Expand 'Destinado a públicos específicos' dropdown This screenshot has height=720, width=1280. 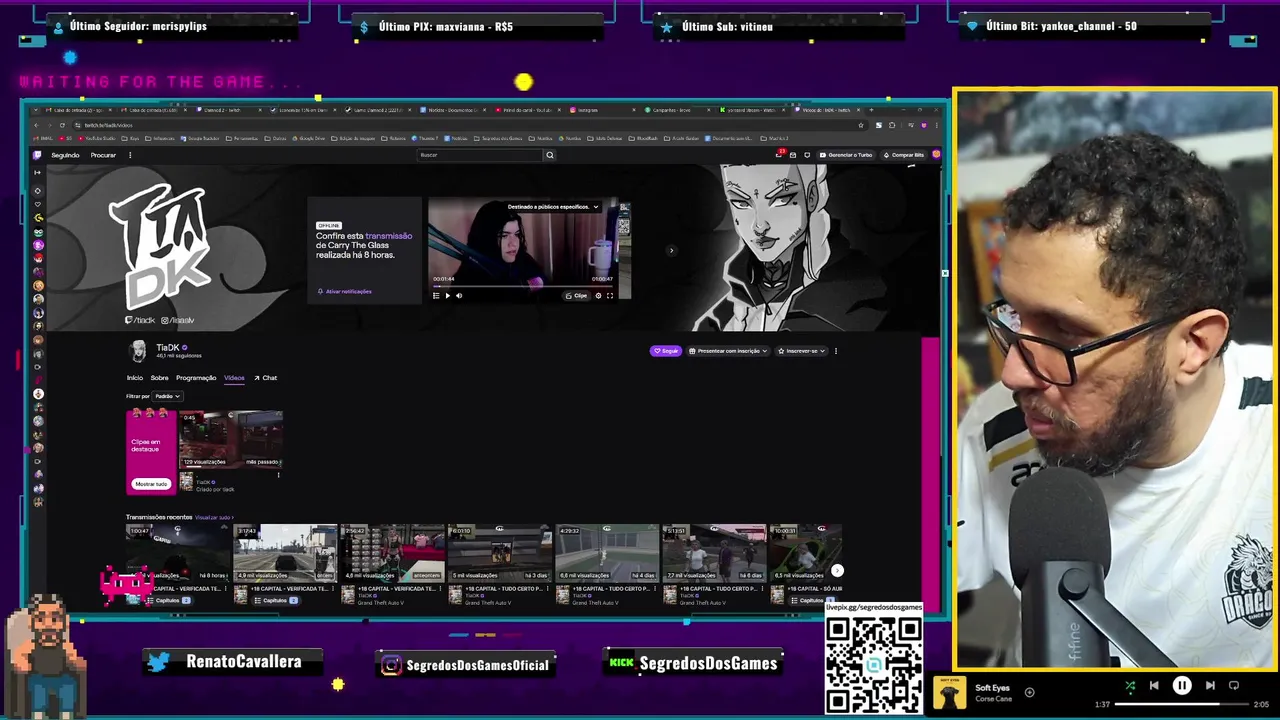[x=552, y=207]
